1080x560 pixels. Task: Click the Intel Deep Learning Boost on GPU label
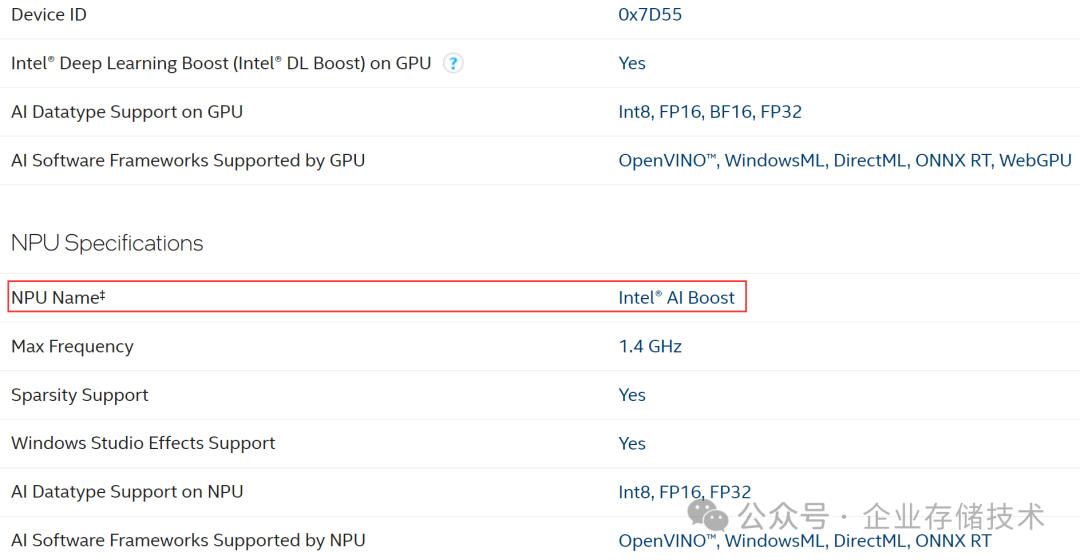point(221,63)
